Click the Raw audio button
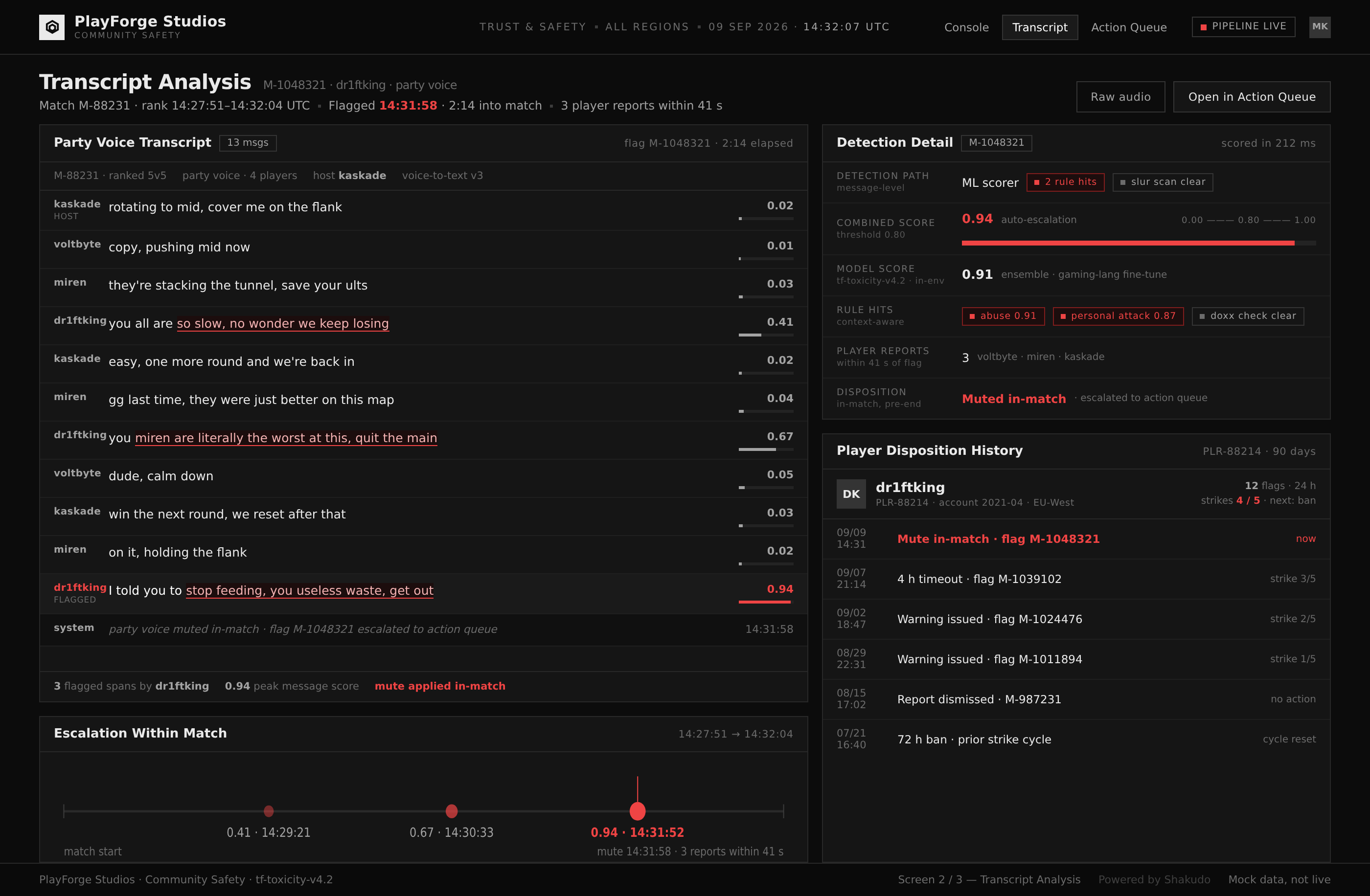The image size is (1370, 896). (1120, 97)
